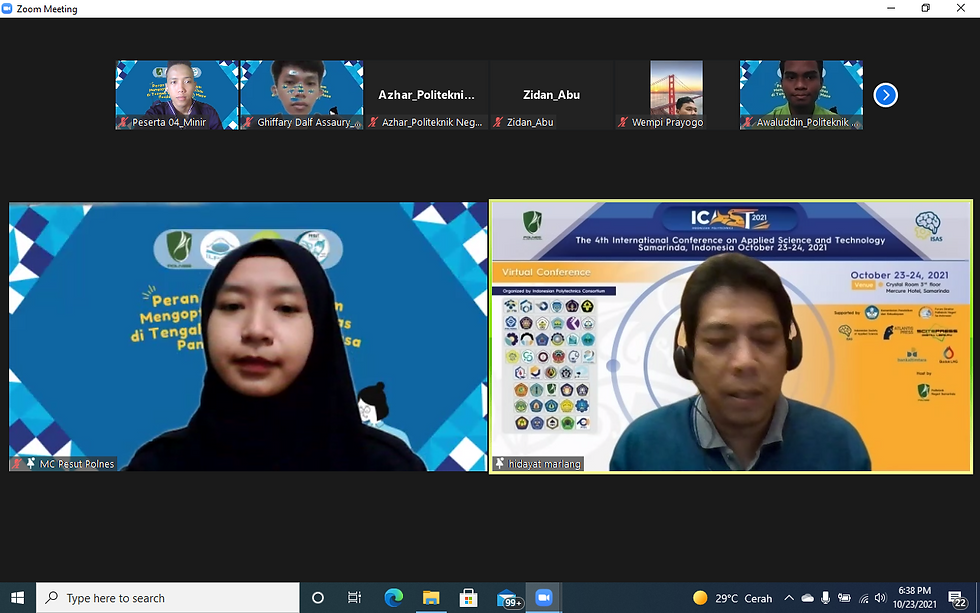
Task: Open Wi-Fi network icon in tray
Action: tap(863, 598)
